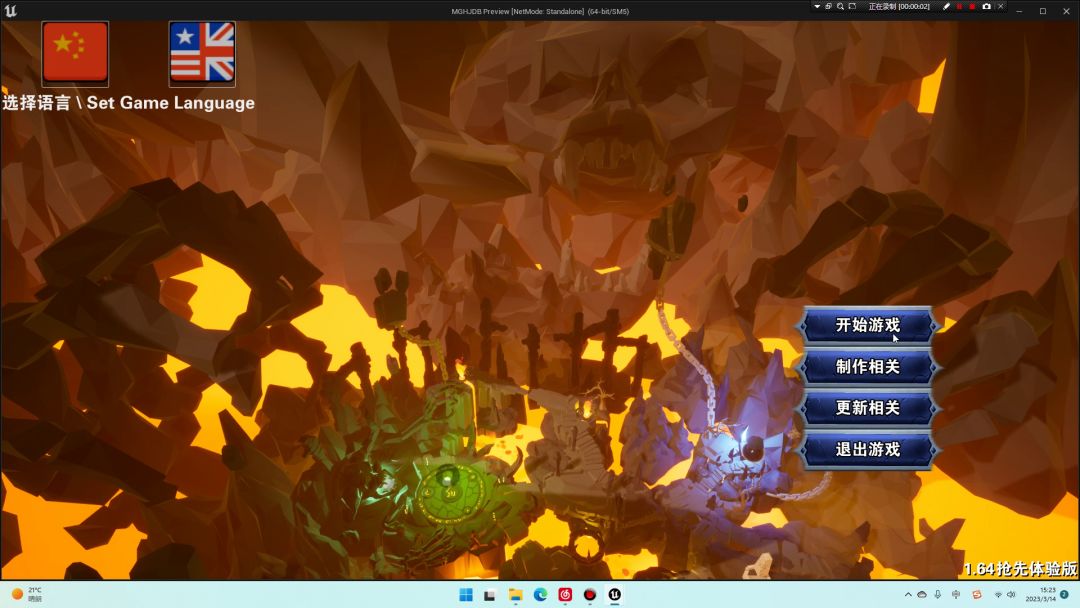Take a screenshot with the camera icon

point(986,7)
